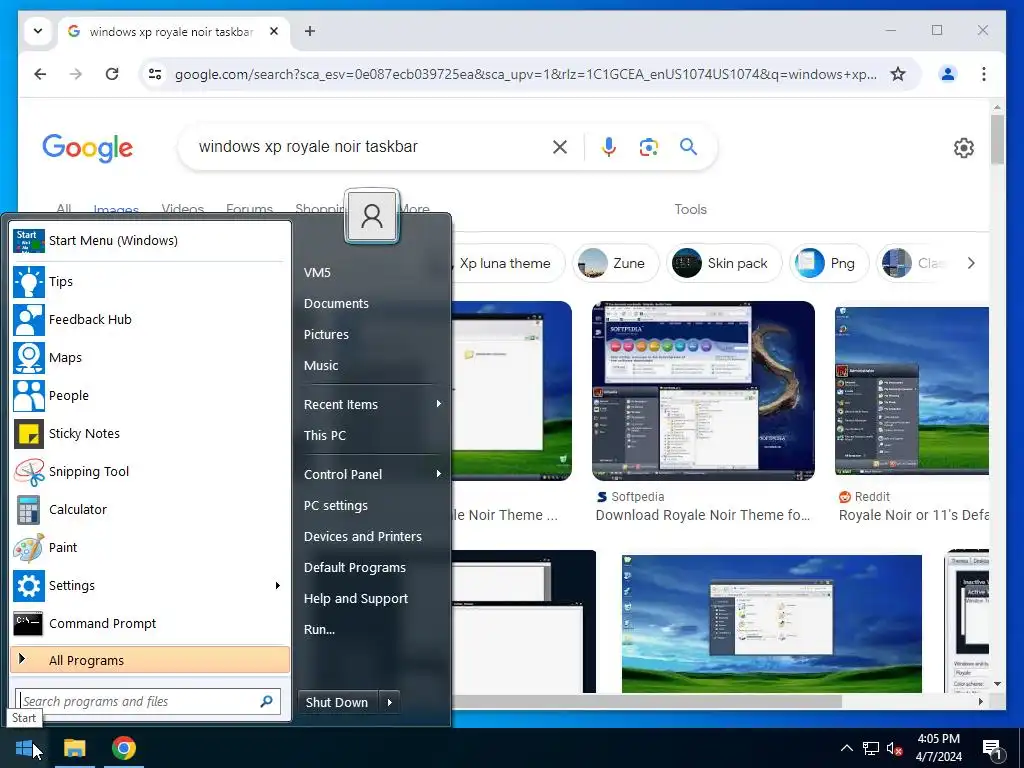Click the view site information icon
Viewport: 1024px width, 768px height.
tap(155, 74)
